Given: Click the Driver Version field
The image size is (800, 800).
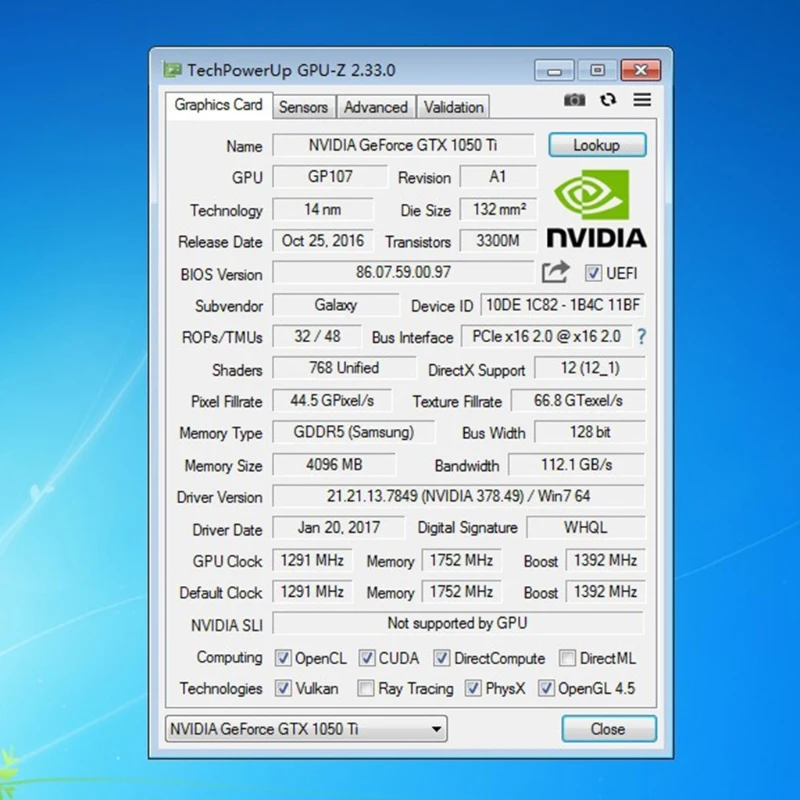Looking at the screenshot, I should pos(459,496).
